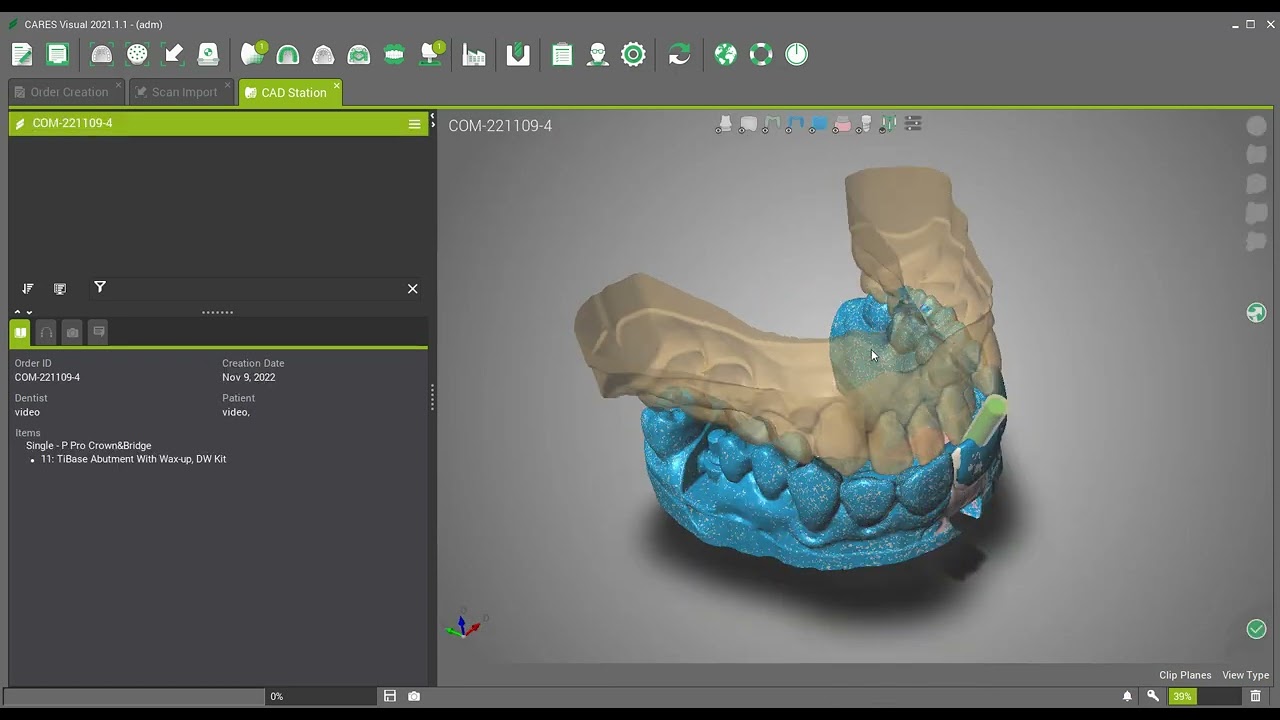Screen dimensions: 1280x720
Task: Select the green order info book tab
Action: (20, 332)
